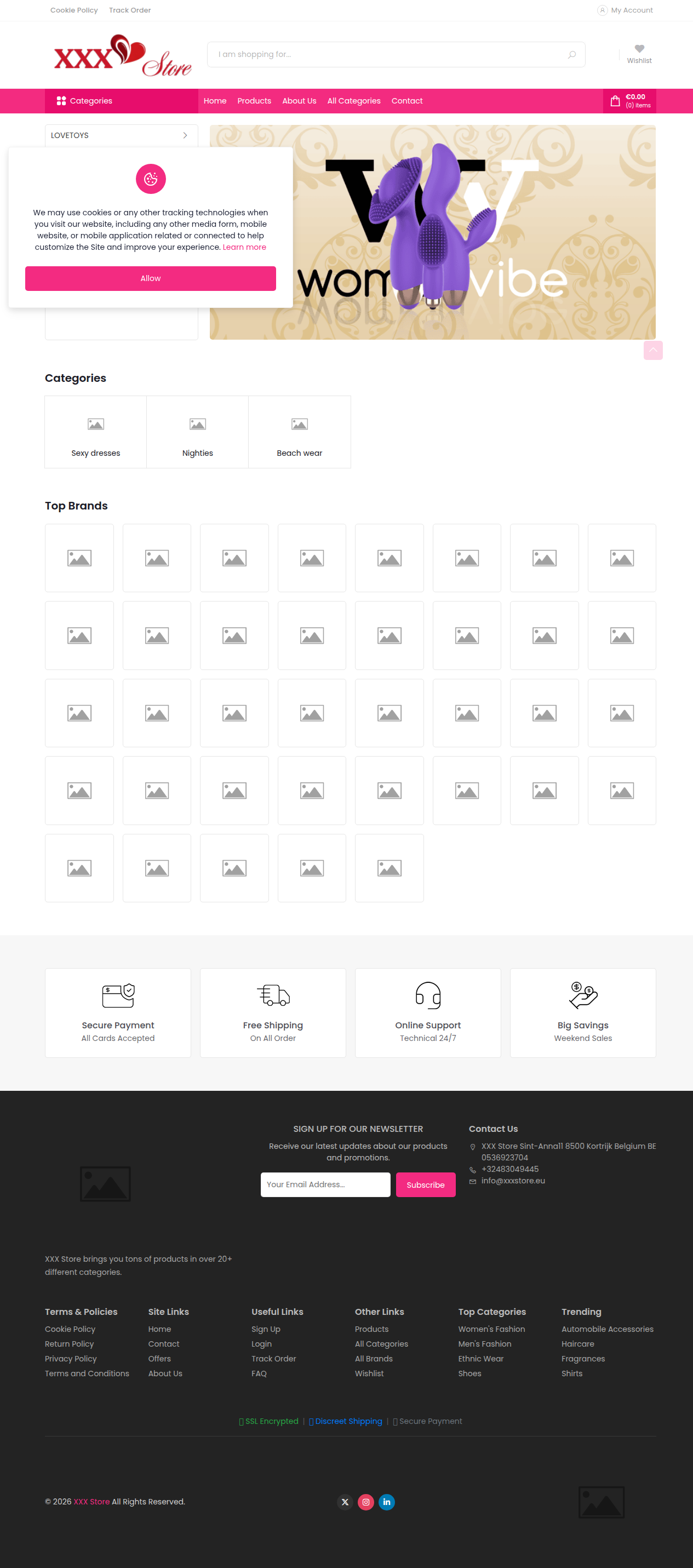693x1568 pixels.
Task: Click the Allow cookies button
Action: click(x=150, y=278)
